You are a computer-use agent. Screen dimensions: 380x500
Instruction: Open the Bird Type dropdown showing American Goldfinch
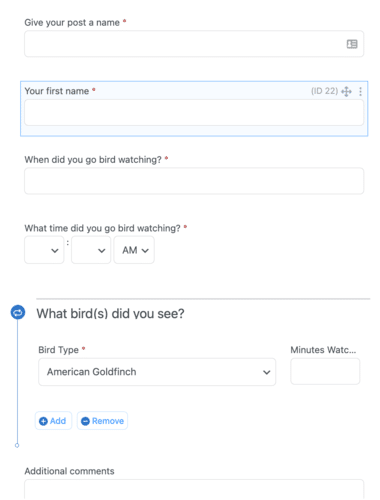(157, 372)
